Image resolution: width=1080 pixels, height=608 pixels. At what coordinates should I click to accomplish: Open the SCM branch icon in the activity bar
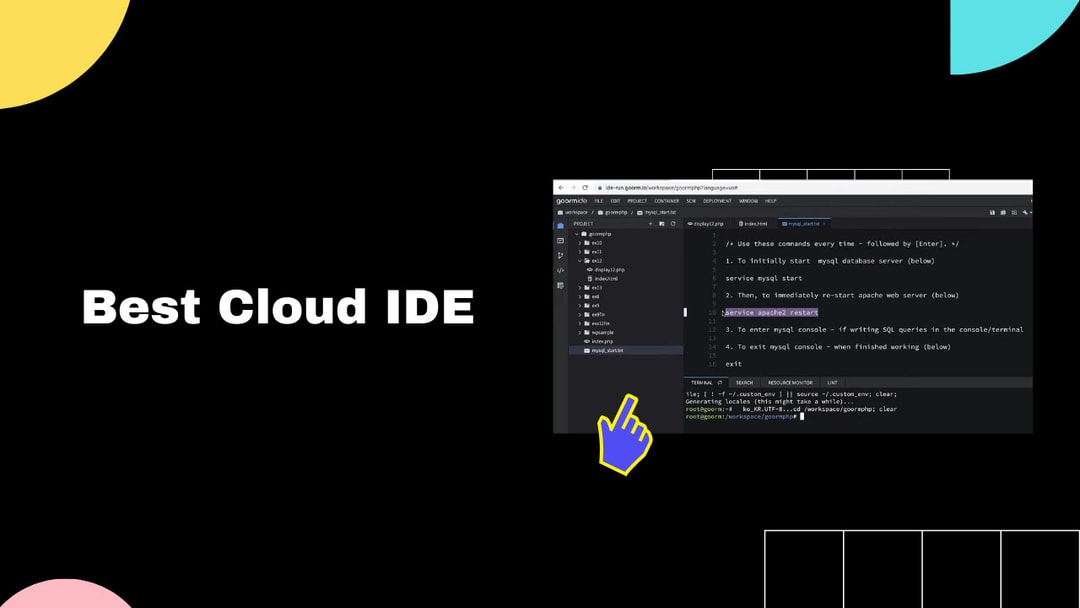561,253
